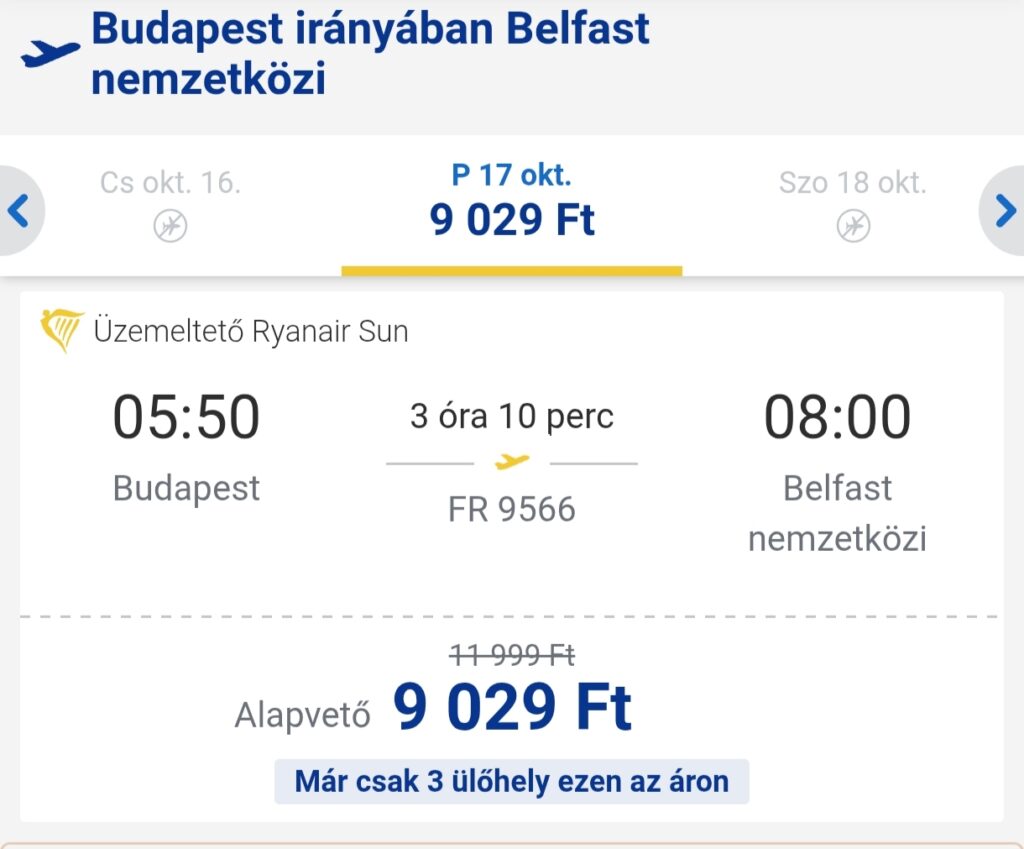
Task: Click the Budapest irányában Belfast nemzetközi heading
Action: click(x=370, y=54)
